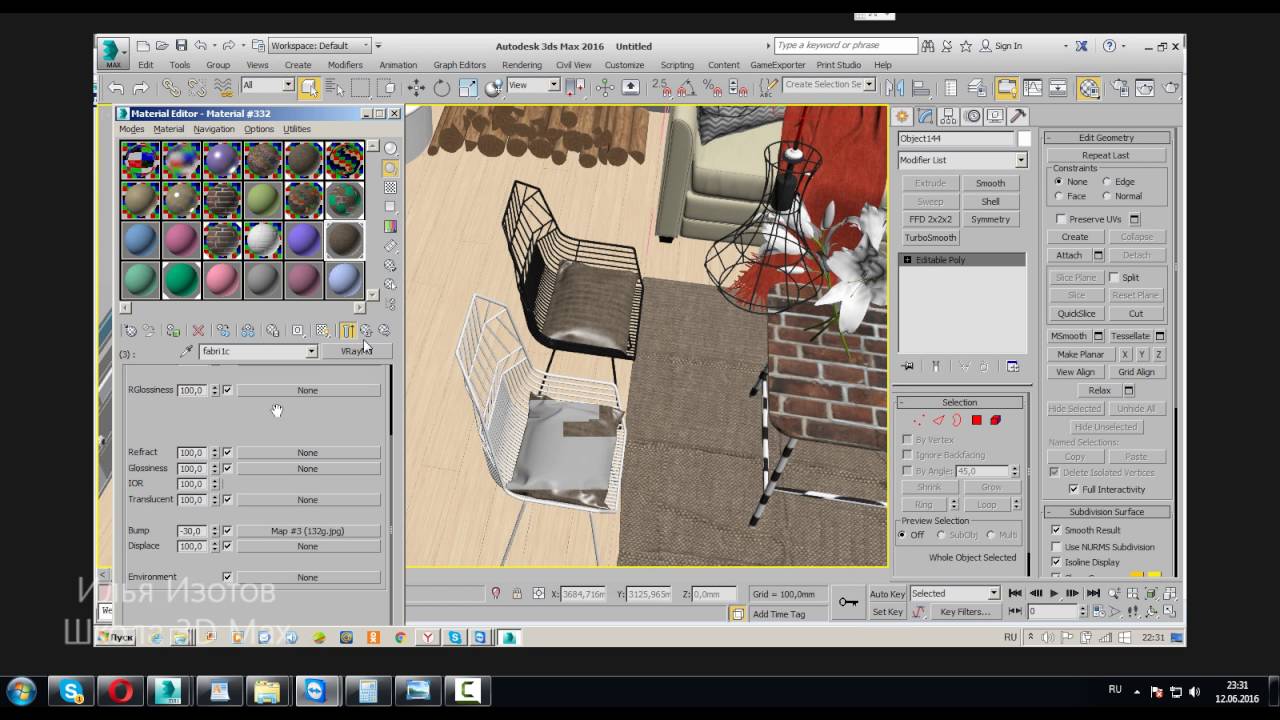Open the Hierarchy command panel tab
Image resolution: width=1280 pixels, height=720 pixels.
coord(948,116)
